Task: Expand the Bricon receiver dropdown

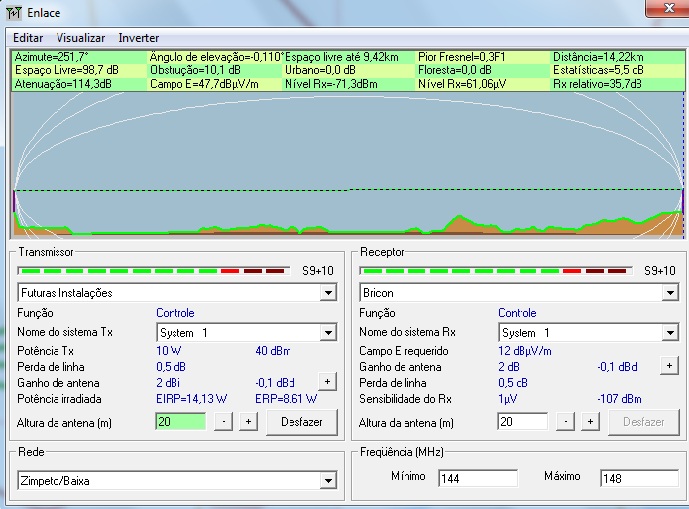Action: pos(670,293)
